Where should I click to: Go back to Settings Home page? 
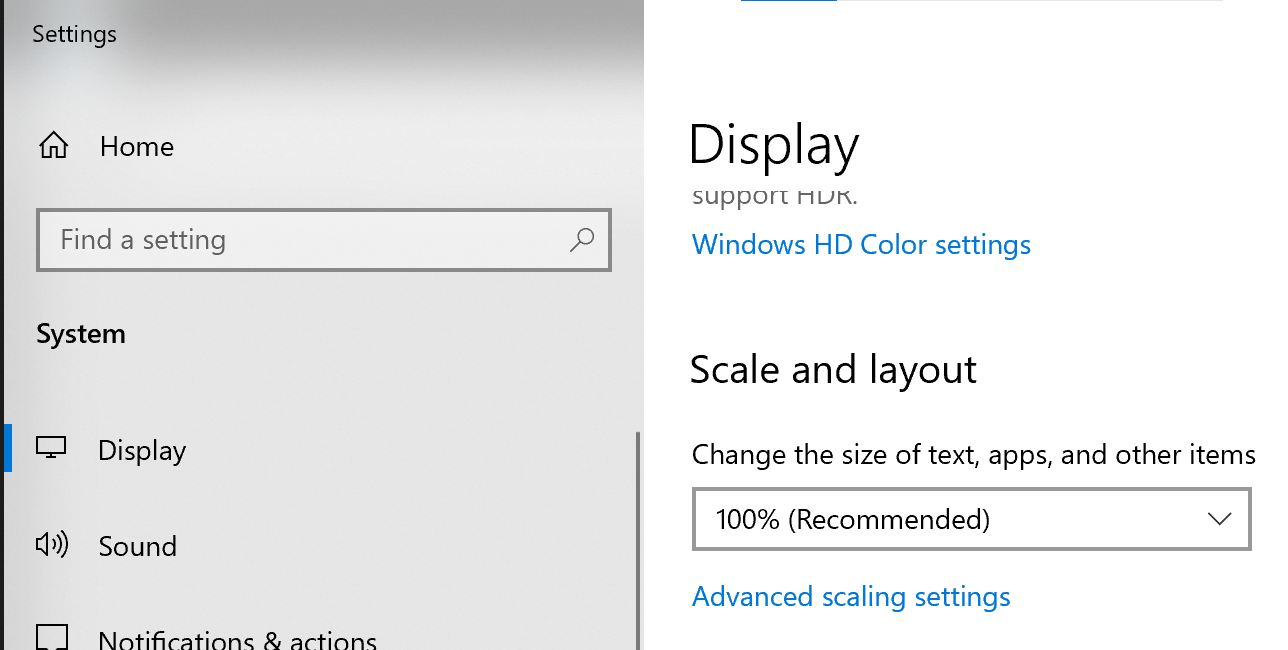[136, 145]
